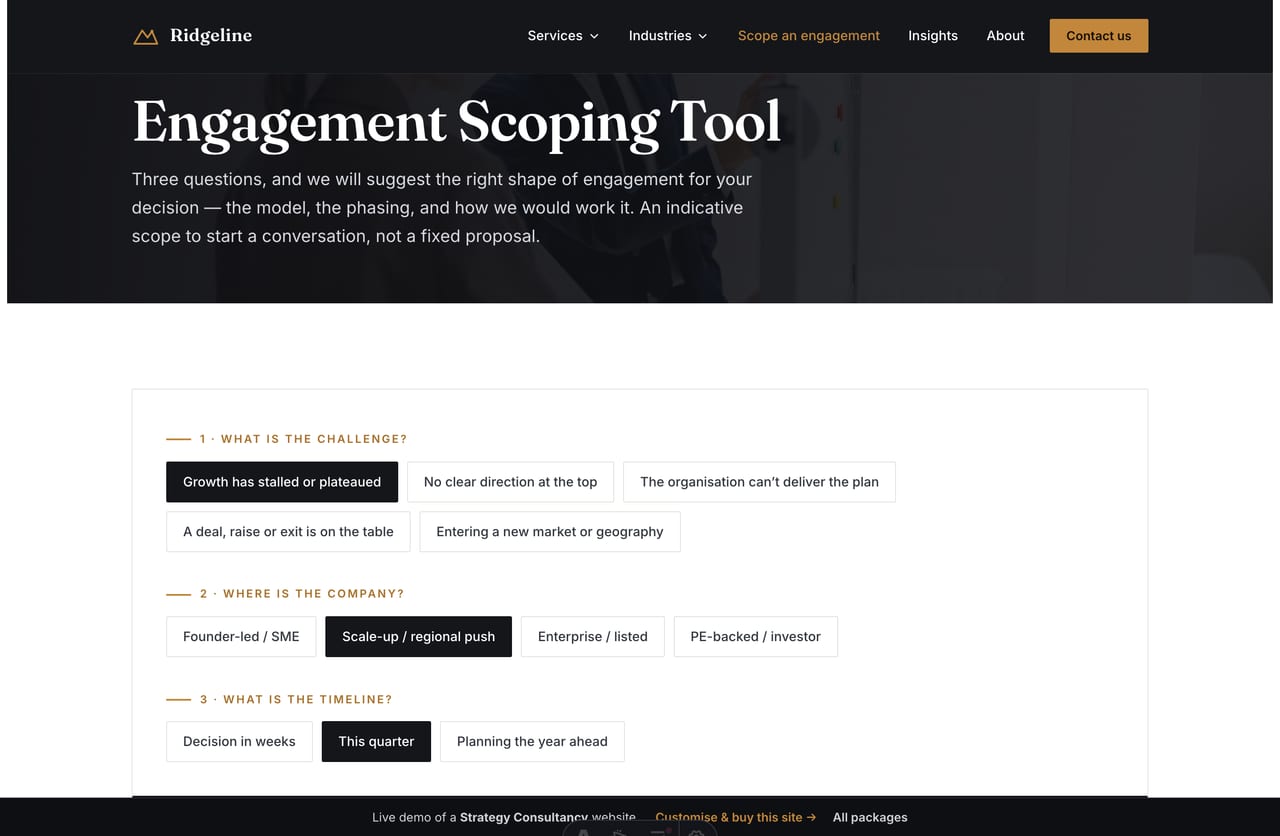Select Planning the year ahead timeline
The image size is (1280, 836).
pos(532,742)
